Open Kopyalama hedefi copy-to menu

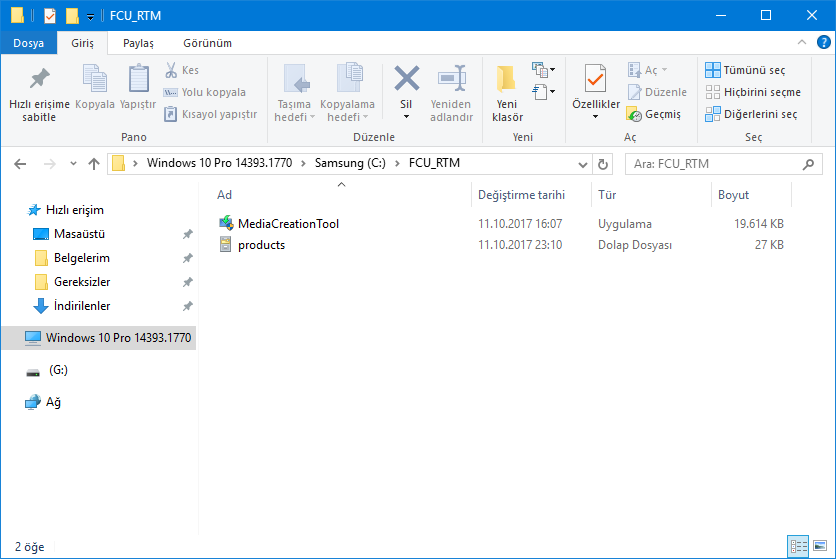(x=347, y=94)
